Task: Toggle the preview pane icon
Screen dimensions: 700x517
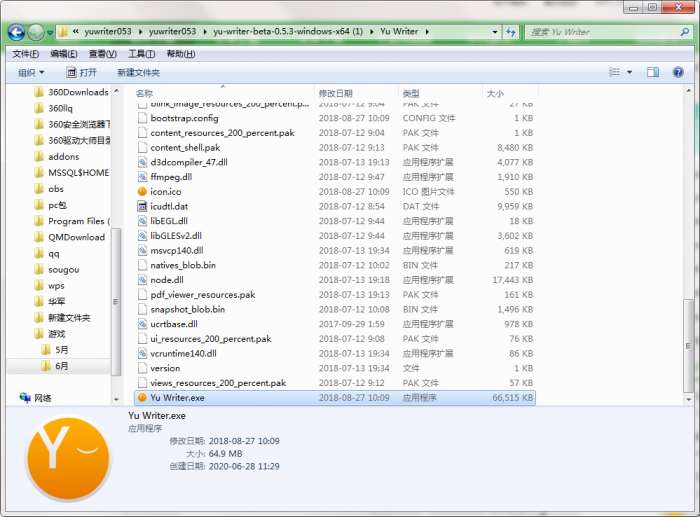Action: click(653, 72)
